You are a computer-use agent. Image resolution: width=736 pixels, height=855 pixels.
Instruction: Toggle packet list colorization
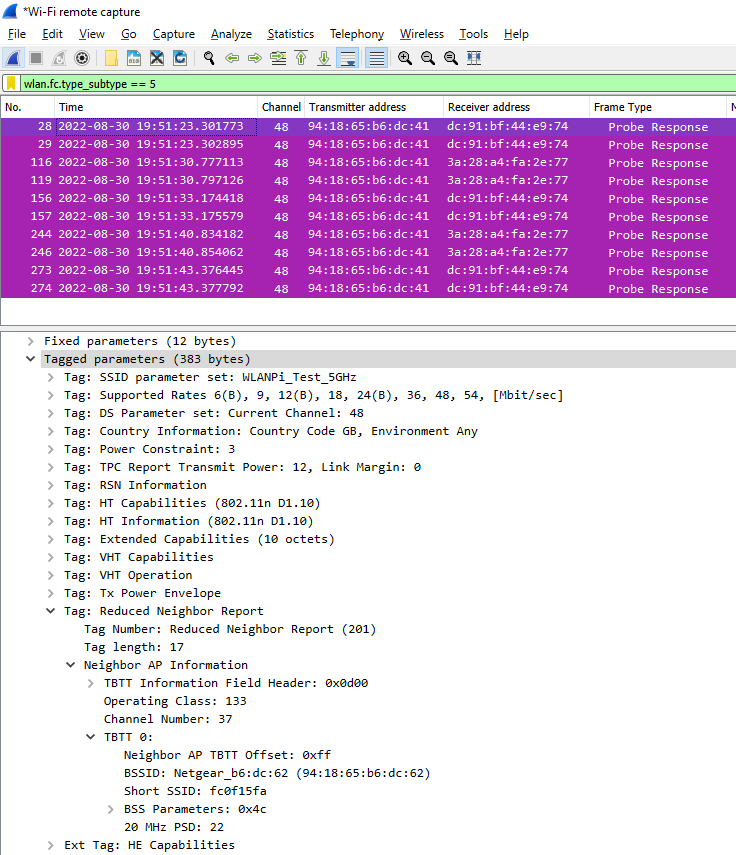click(x=376, y=58)
